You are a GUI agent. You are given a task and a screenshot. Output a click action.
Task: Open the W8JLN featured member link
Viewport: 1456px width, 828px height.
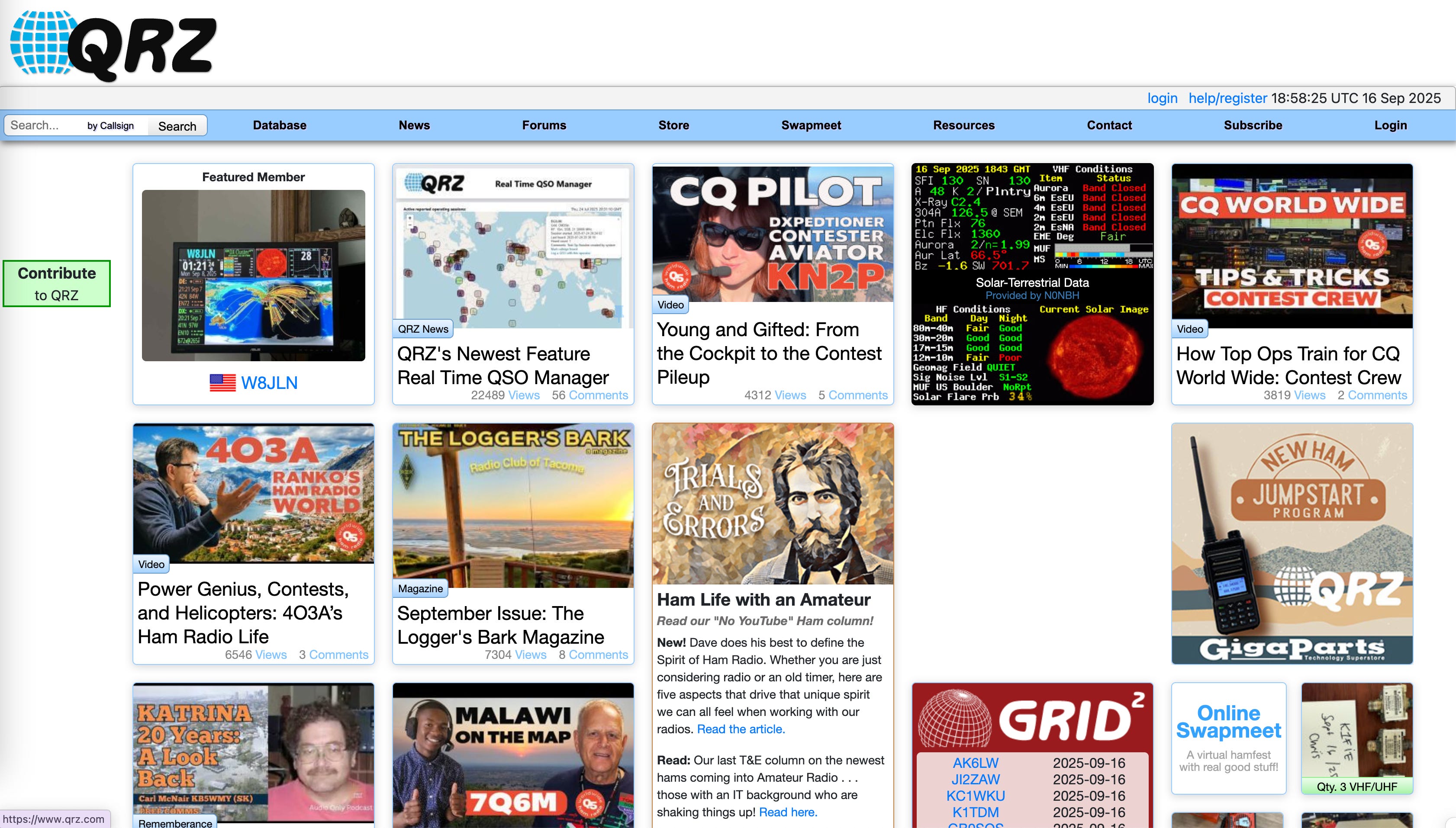pyautogui.click(x=269, y=383)
